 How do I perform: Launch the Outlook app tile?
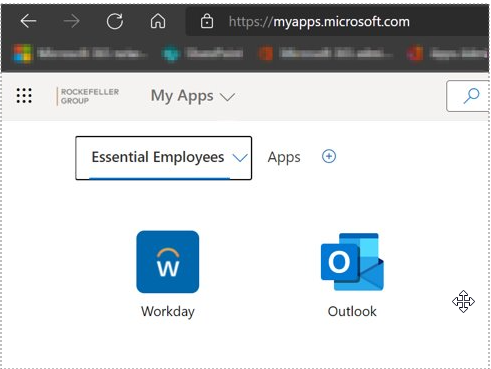352,262
